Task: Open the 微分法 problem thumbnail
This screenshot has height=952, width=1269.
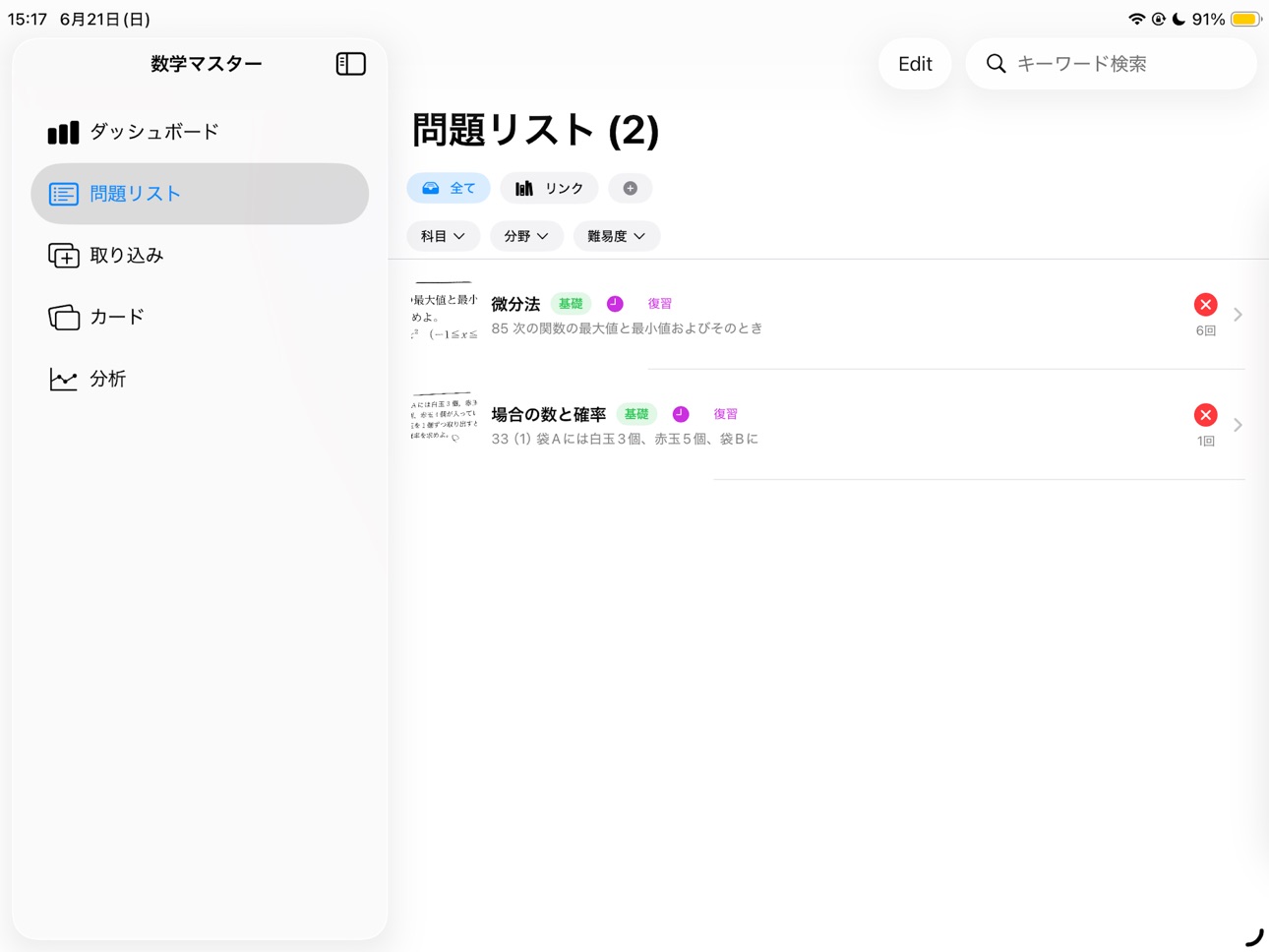Action: tap(445, 313)
